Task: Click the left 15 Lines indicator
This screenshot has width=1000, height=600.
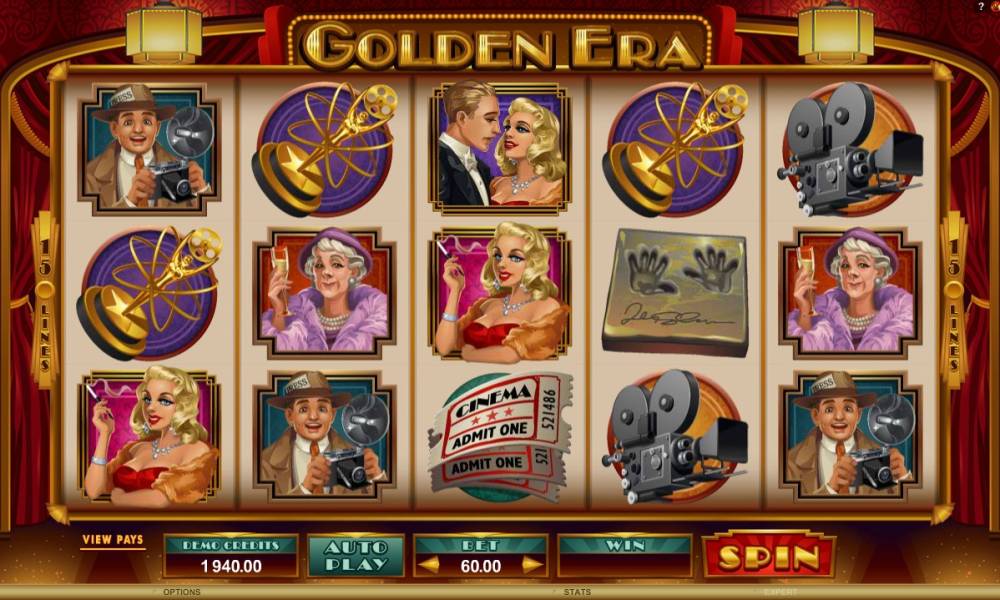Action: click(45, 300)
